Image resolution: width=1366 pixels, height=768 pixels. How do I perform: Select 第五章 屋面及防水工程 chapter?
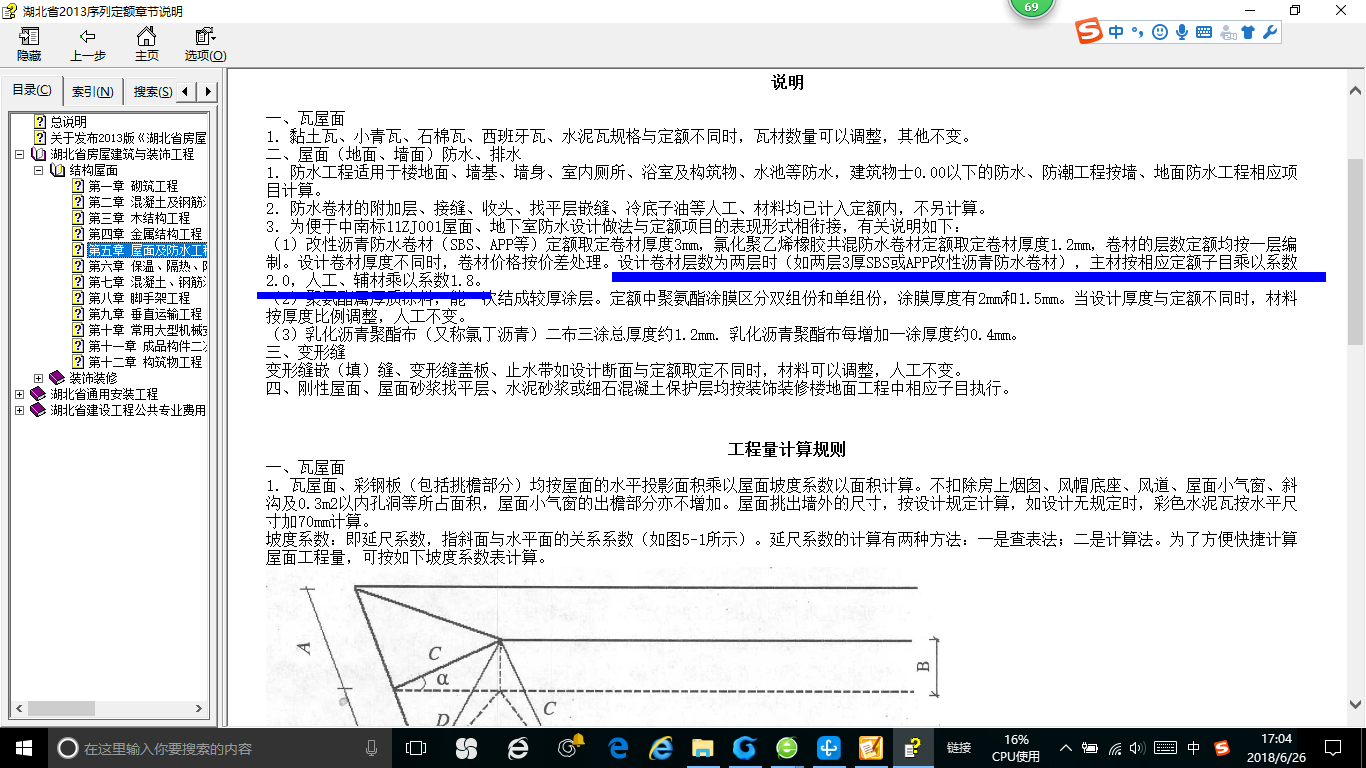pos(147,250)
